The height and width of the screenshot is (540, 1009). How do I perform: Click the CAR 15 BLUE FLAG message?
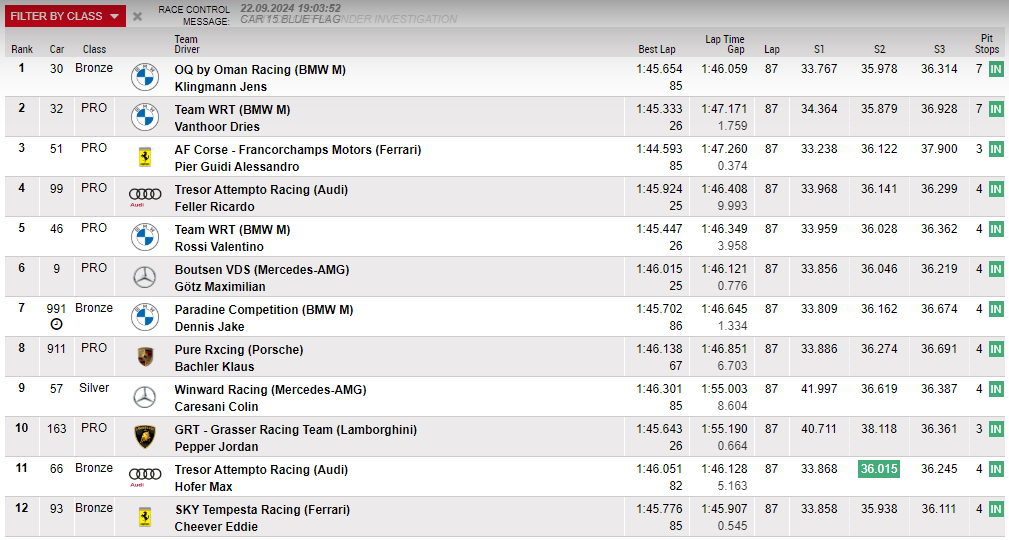coord(291,19)
